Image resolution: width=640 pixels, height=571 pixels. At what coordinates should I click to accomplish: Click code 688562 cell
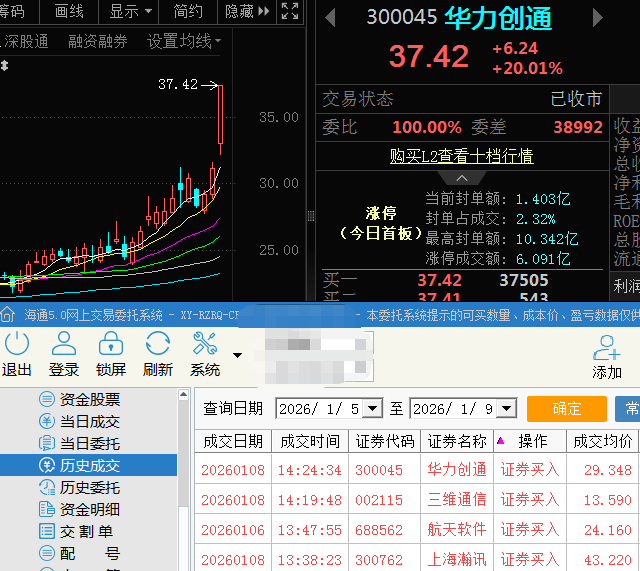(x=379, y=530)
